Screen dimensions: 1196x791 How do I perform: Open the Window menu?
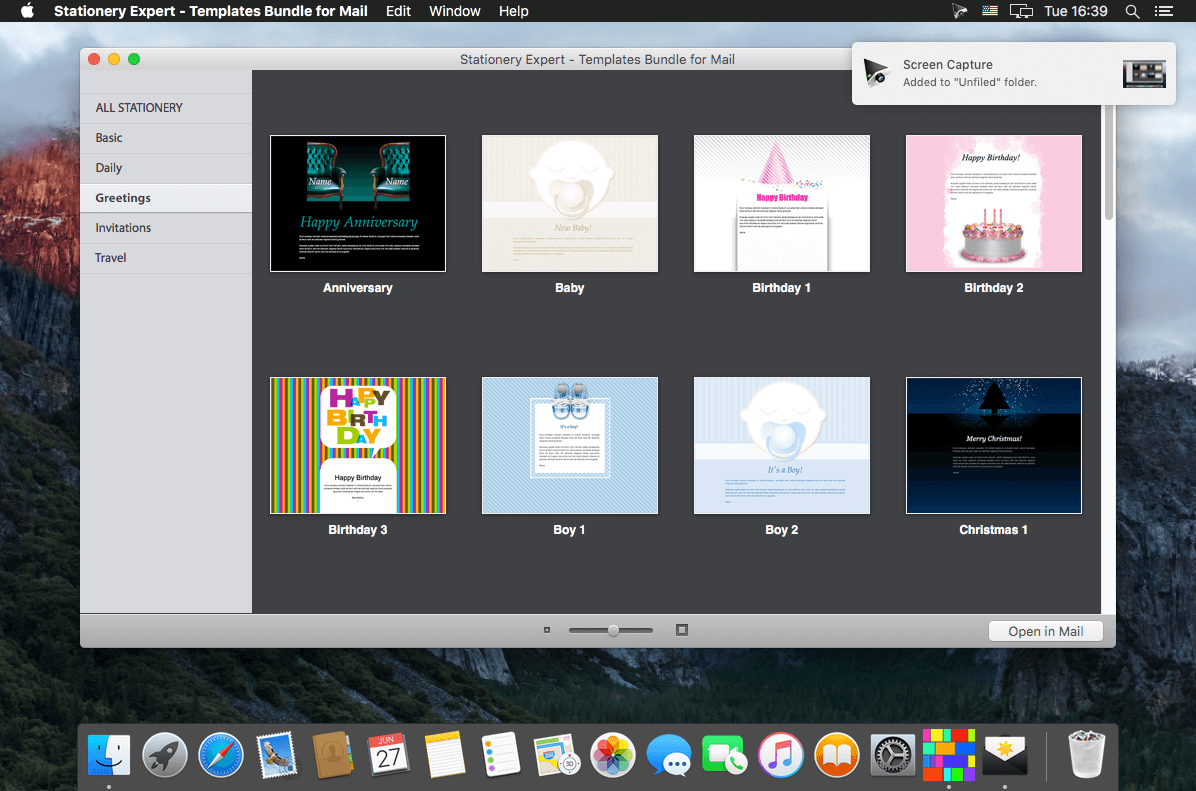455,11
